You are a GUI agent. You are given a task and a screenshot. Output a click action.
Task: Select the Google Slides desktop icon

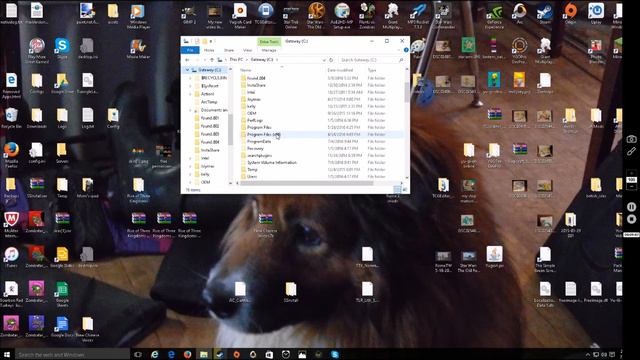(x=62, y=257)
